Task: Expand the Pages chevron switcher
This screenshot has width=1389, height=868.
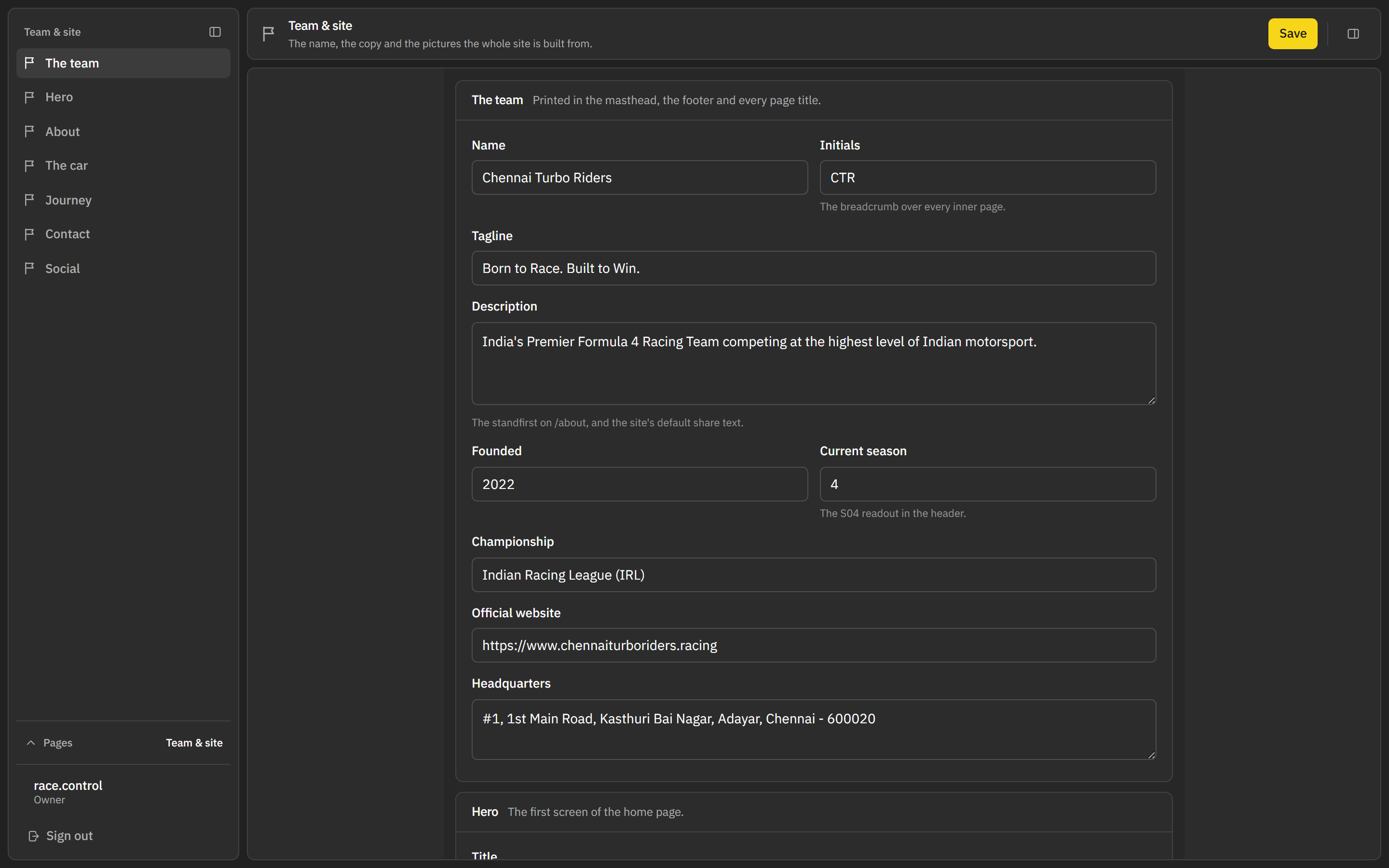Action: coord(31,743)
